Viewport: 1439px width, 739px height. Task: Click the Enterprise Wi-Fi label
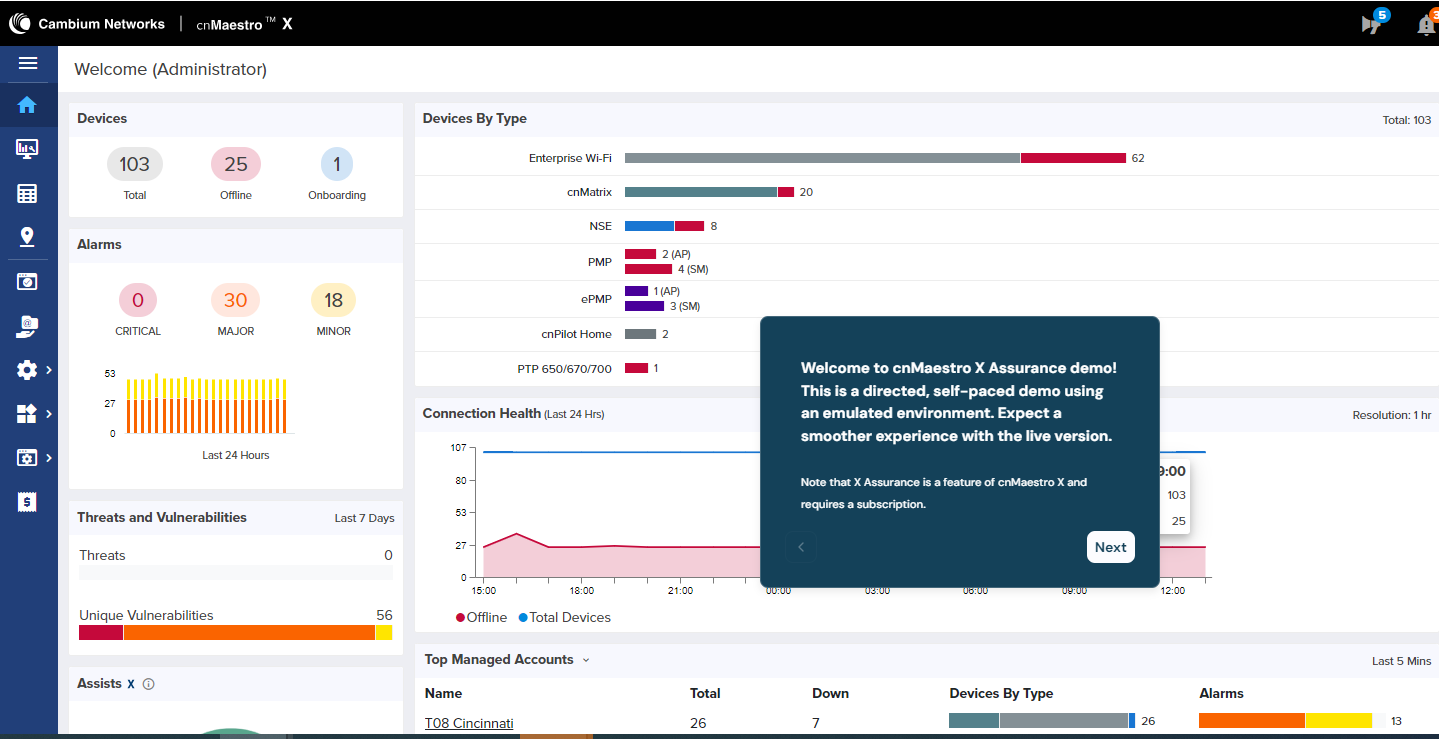(x=570, y=158)
